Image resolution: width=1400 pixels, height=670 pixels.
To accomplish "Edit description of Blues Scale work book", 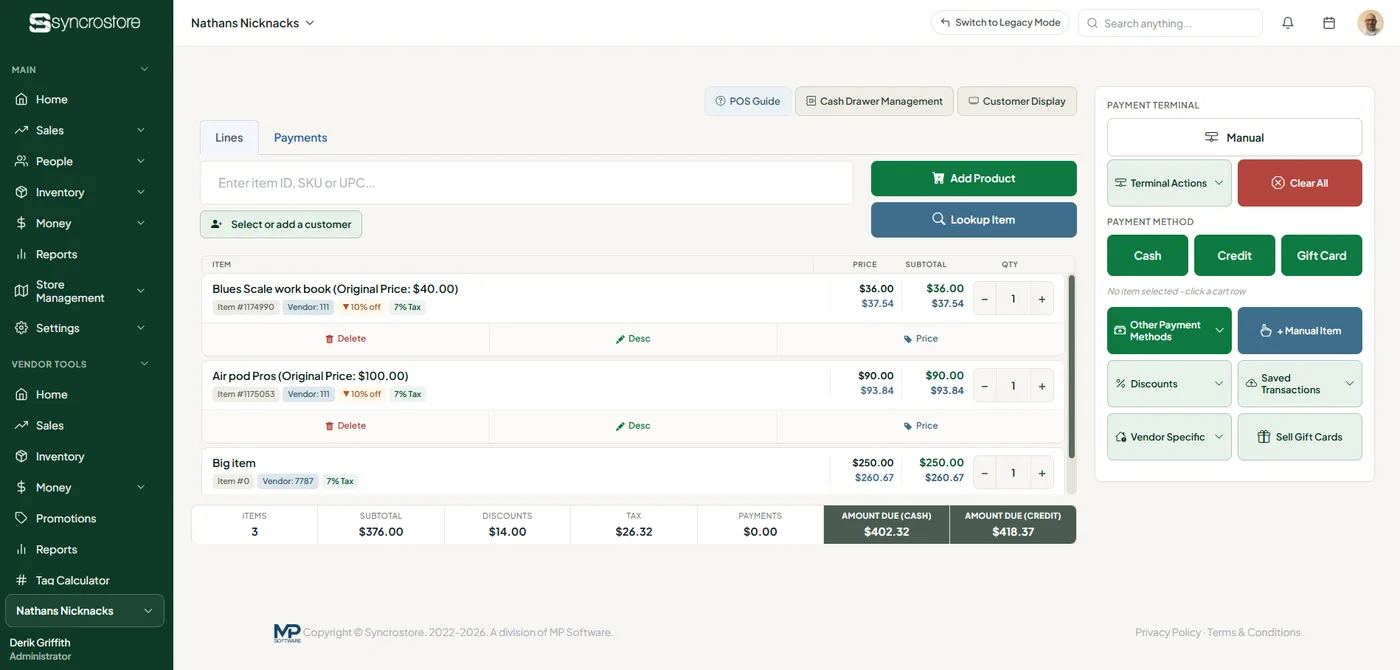I will 633,339.
